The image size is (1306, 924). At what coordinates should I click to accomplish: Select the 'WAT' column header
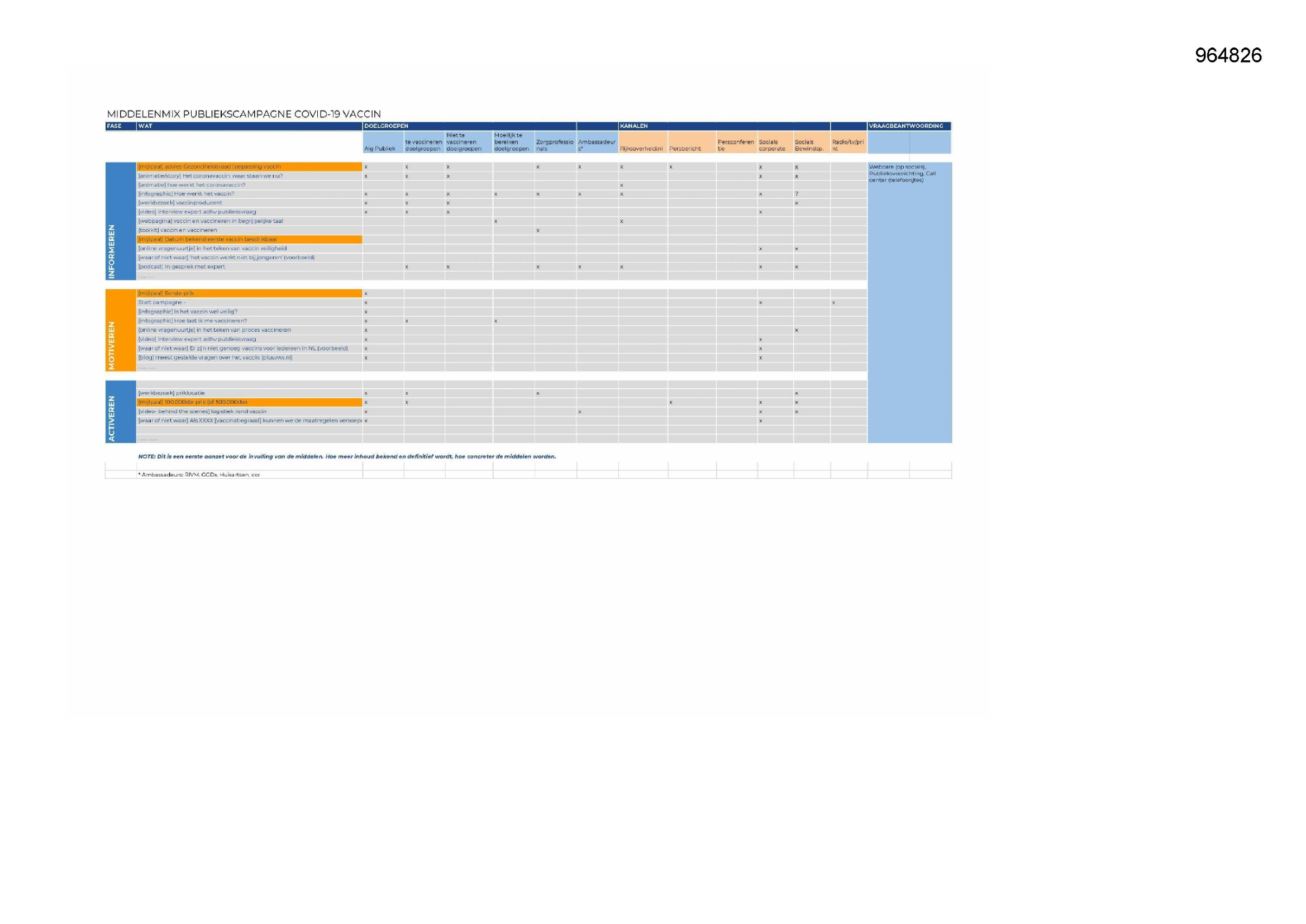[x=249, y=126]
